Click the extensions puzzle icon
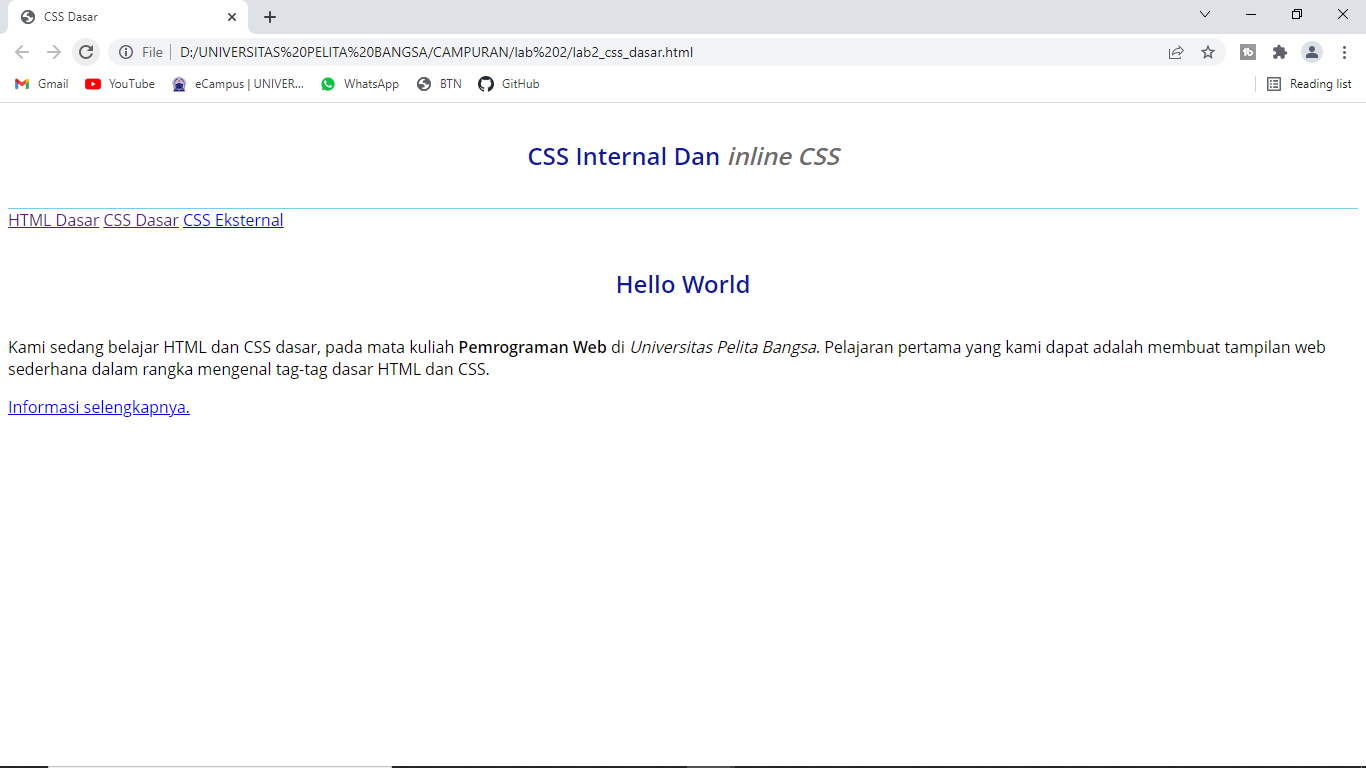Viewport: 1366px width, 768px height. [x=1280, y=51]
